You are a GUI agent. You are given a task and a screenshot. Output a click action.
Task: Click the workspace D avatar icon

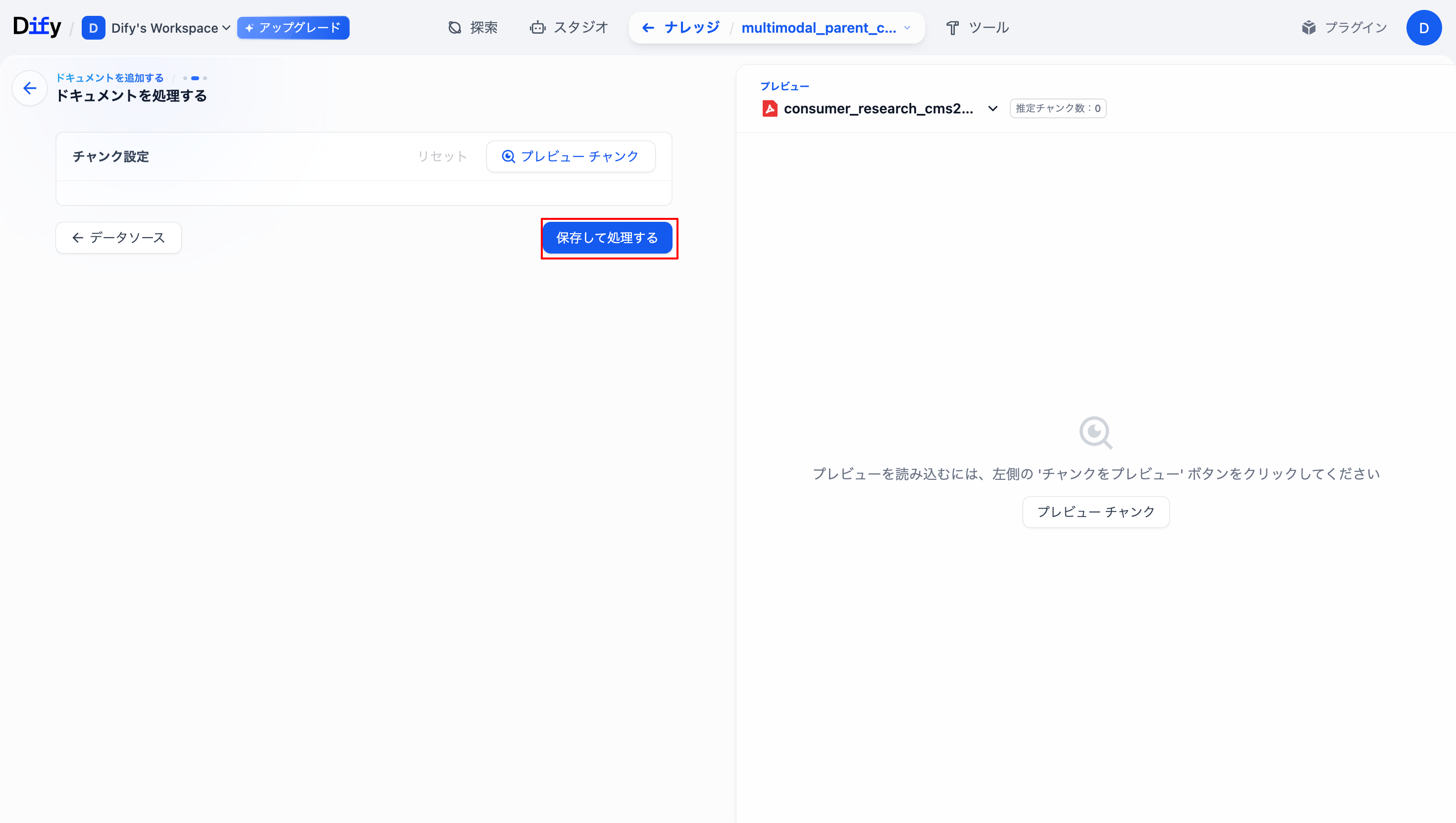93,28
